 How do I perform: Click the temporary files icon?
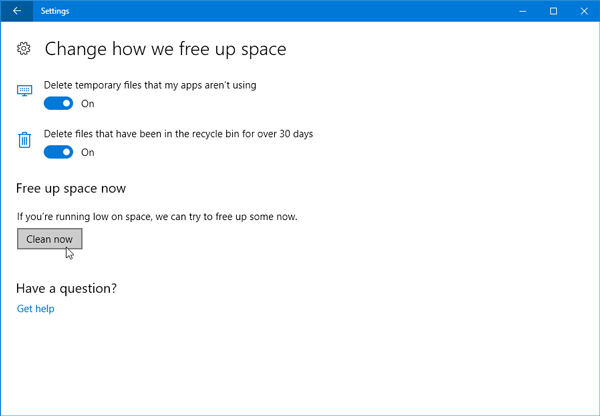tap(25, 91)
